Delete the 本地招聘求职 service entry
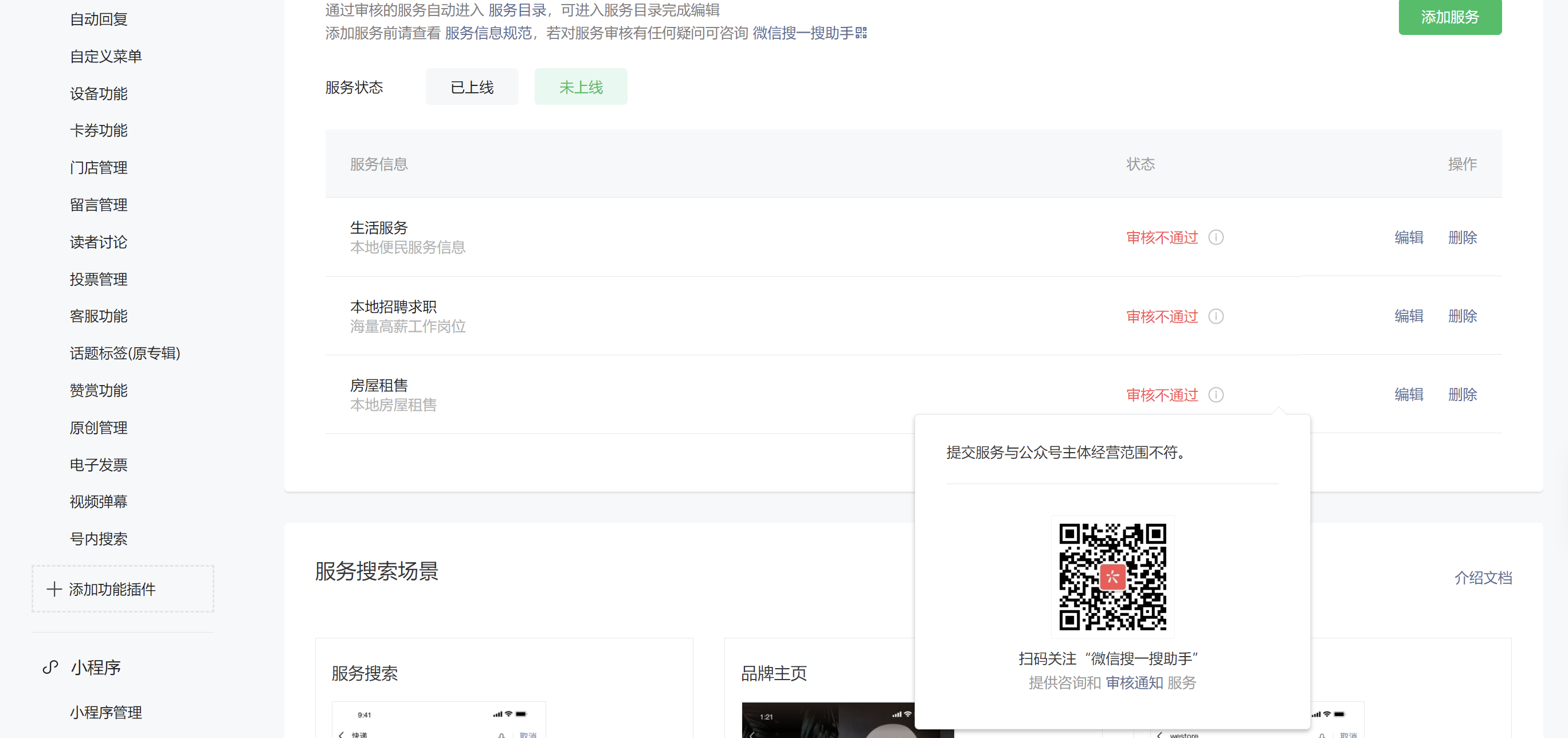Viewport: 1568px width, 738px height. (x=1462, y=316)
